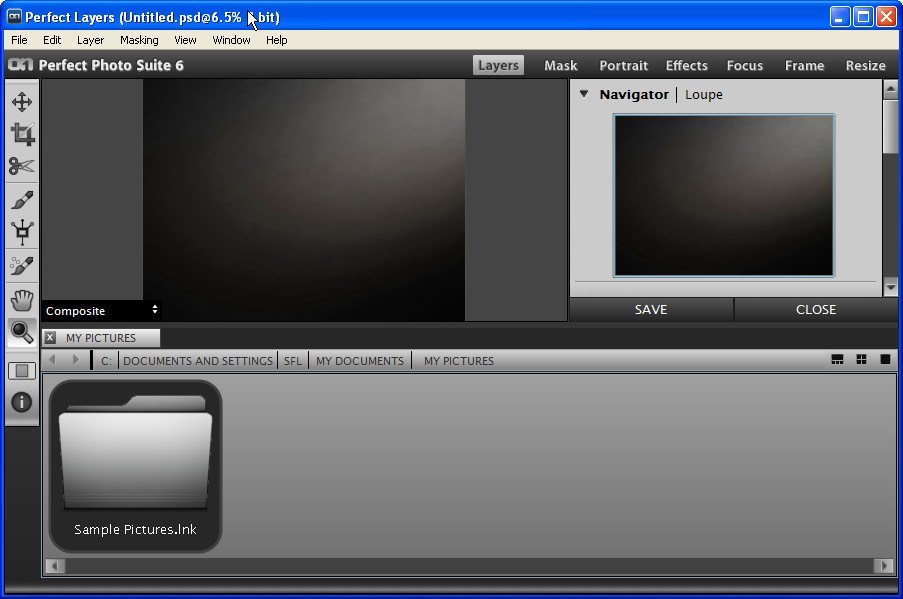
Task: Select the Zoom magnifier tool
Action: 22,332
